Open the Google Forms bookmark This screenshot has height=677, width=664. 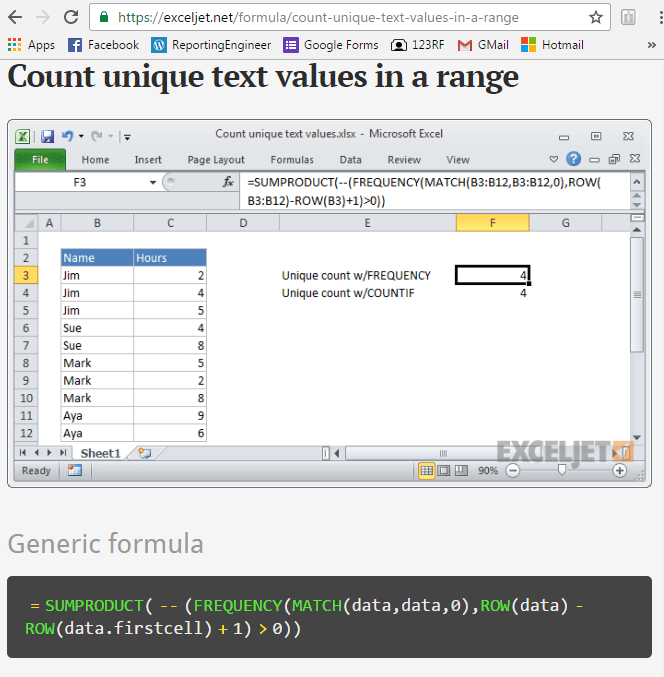(331, 45)
